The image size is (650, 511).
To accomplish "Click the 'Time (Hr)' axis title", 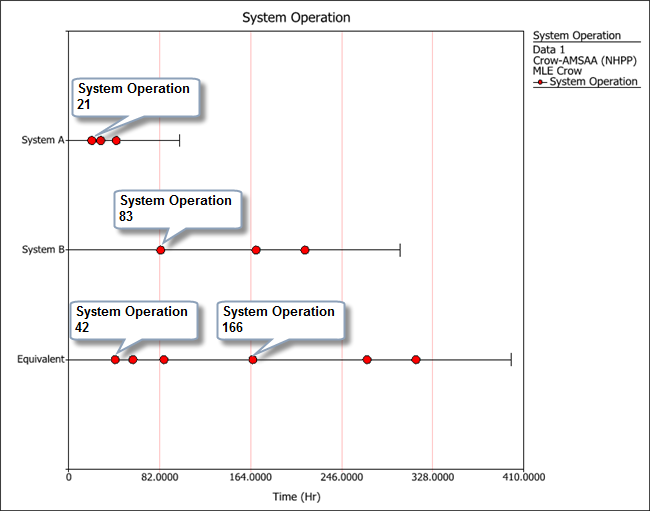I will [x=297, y=495].
